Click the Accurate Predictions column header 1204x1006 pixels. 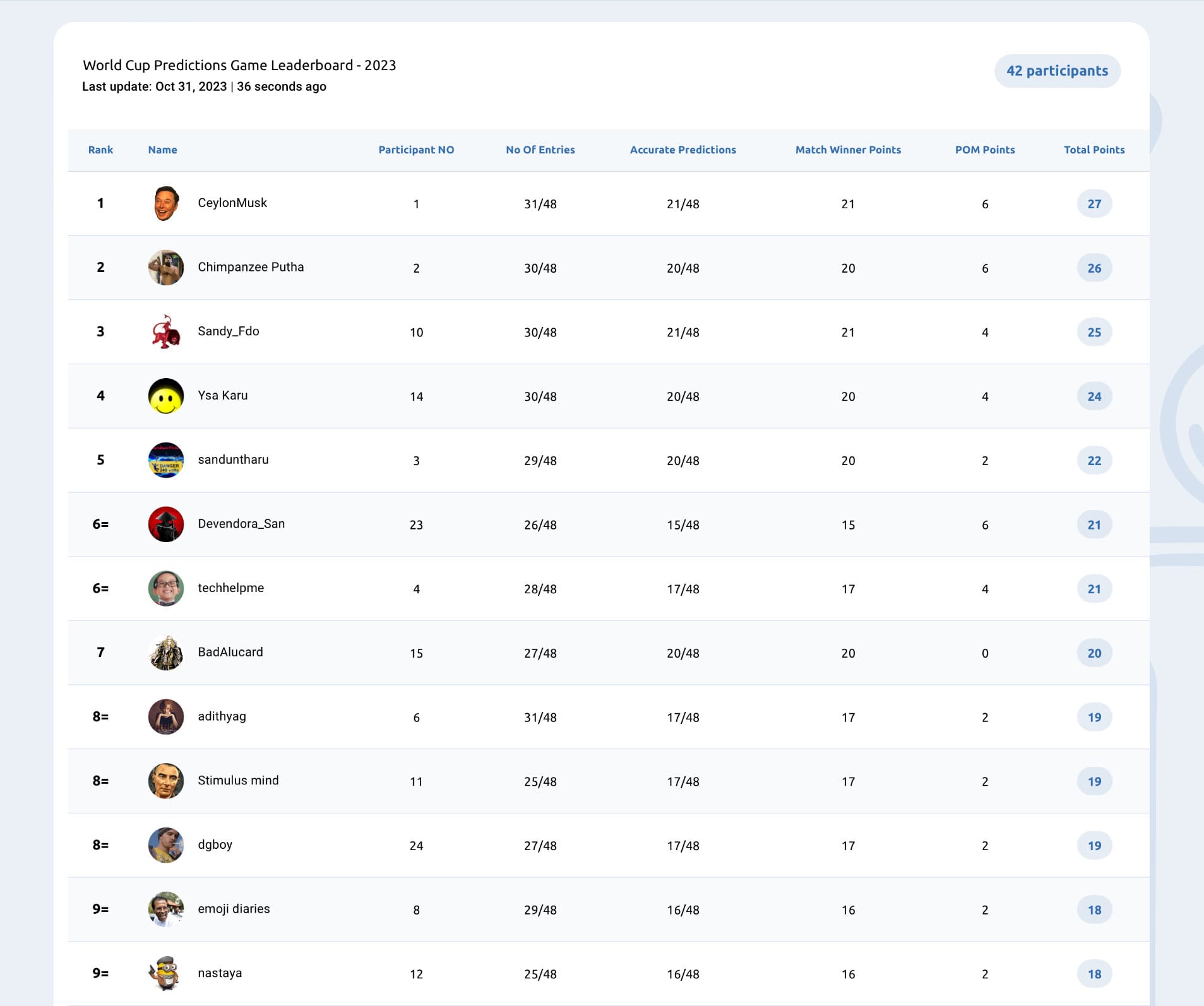click(x=682, y=150)
